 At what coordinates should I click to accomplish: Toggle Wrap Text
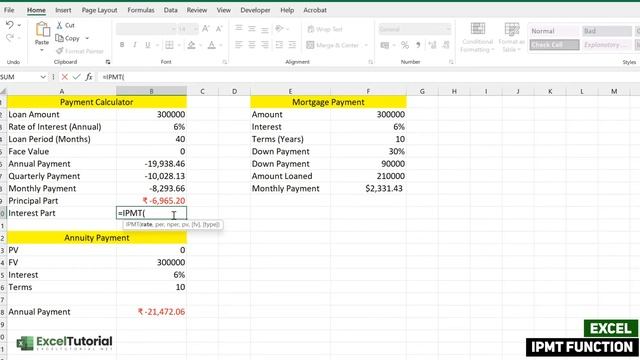click(325, 29)
